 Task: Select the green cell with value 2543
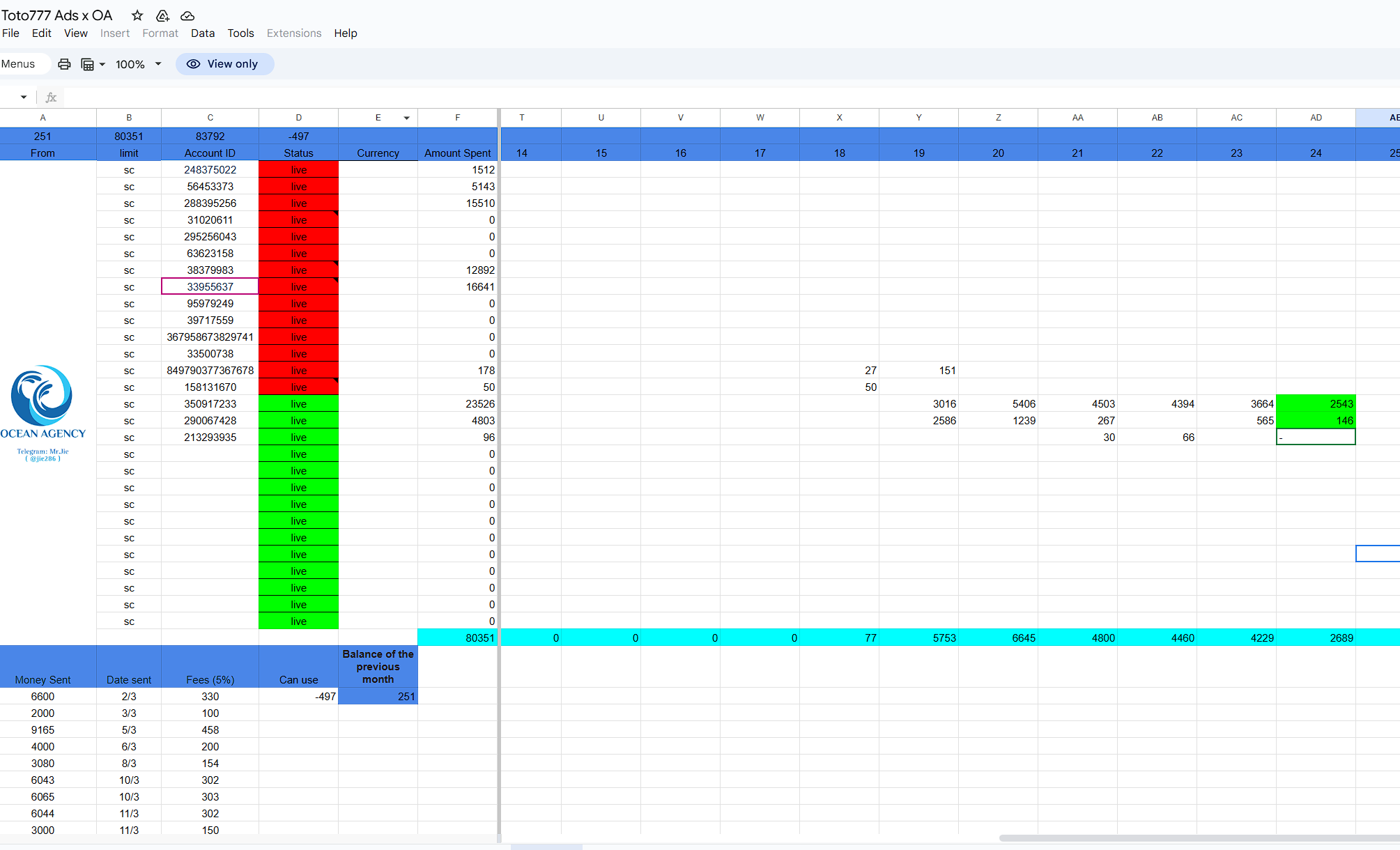point(1315,404)
